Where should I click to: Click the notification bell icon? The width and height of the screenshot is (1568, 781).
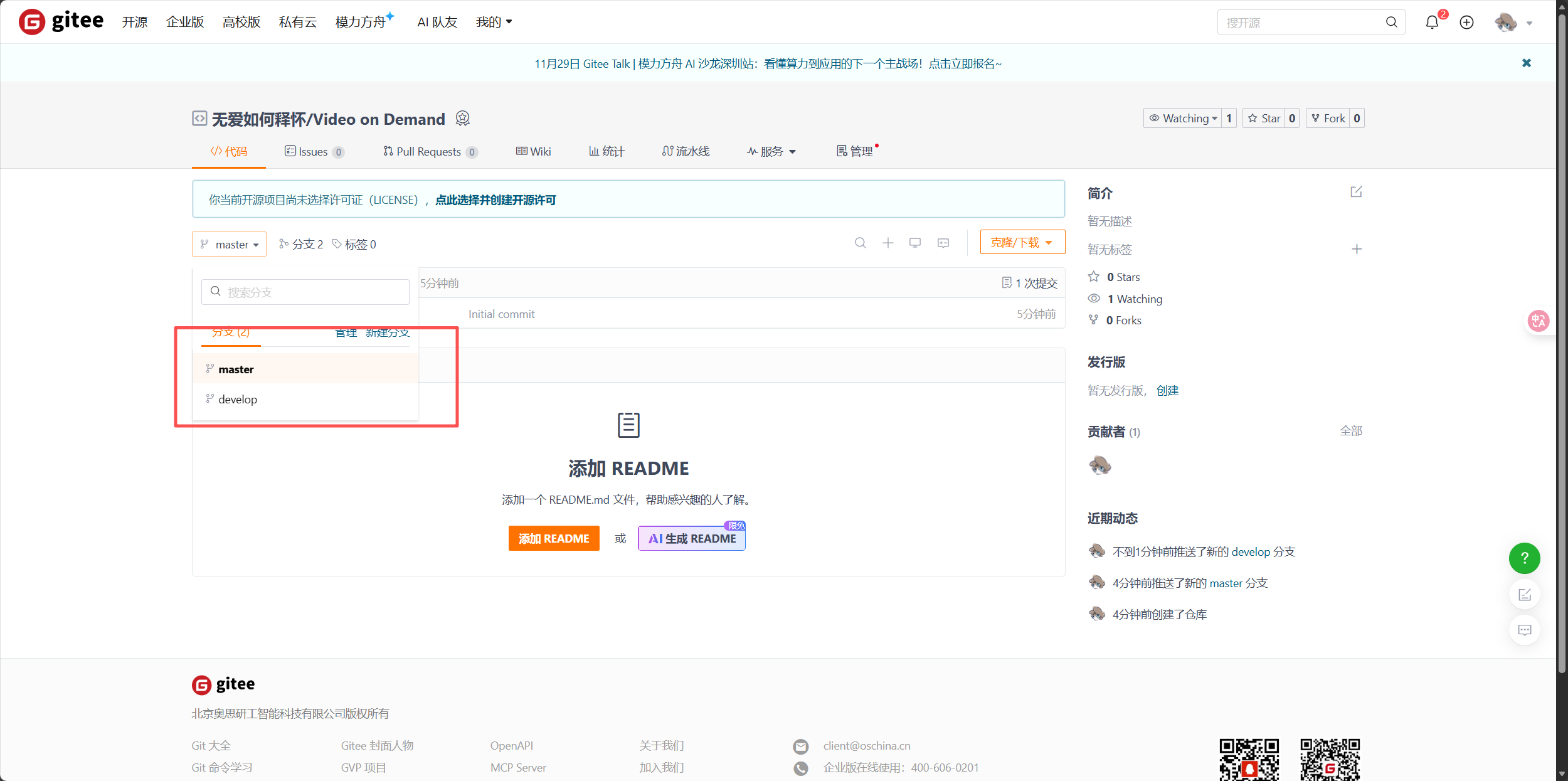(x=1431, y=23)
